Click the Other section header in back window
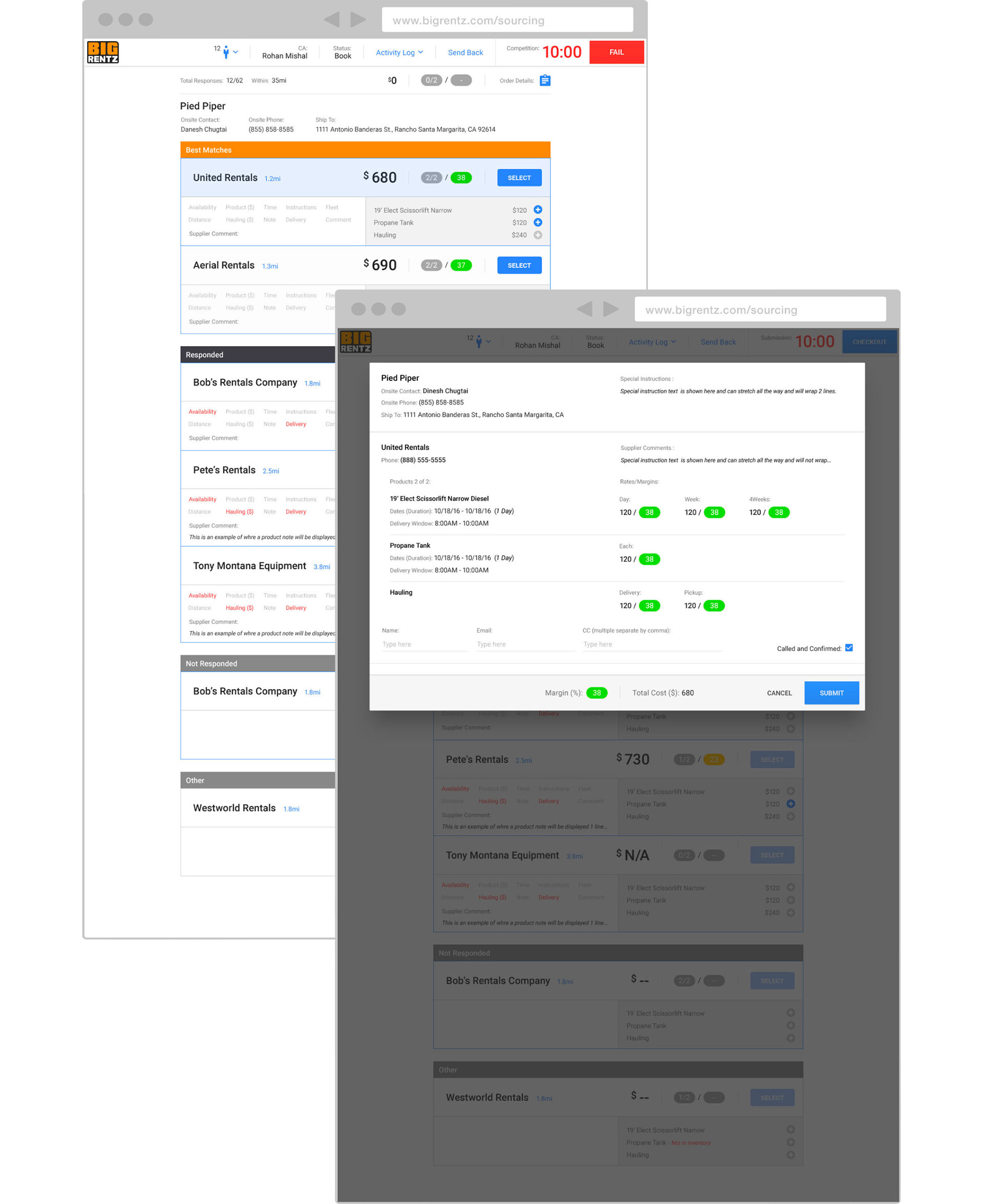The height and width of the screenshot is (1204, 984). click(258, 780)
